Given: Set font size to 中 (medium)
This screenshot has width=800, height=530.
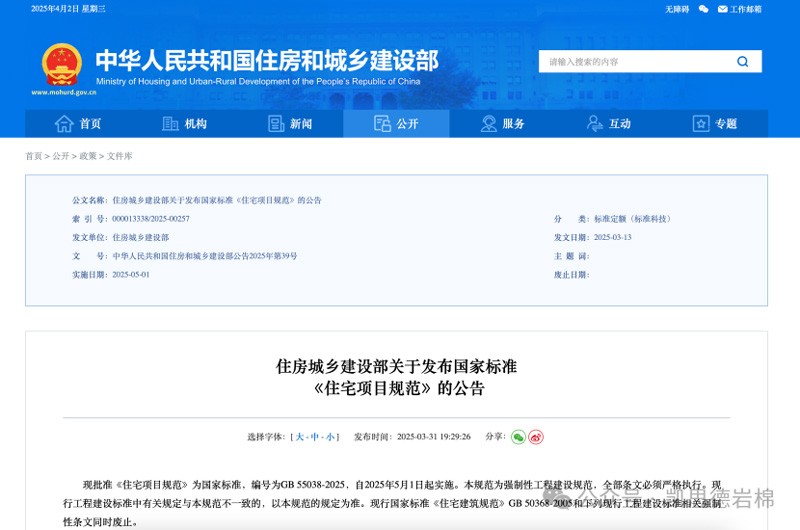Looking at the screenshot, I should click(313, 437).
